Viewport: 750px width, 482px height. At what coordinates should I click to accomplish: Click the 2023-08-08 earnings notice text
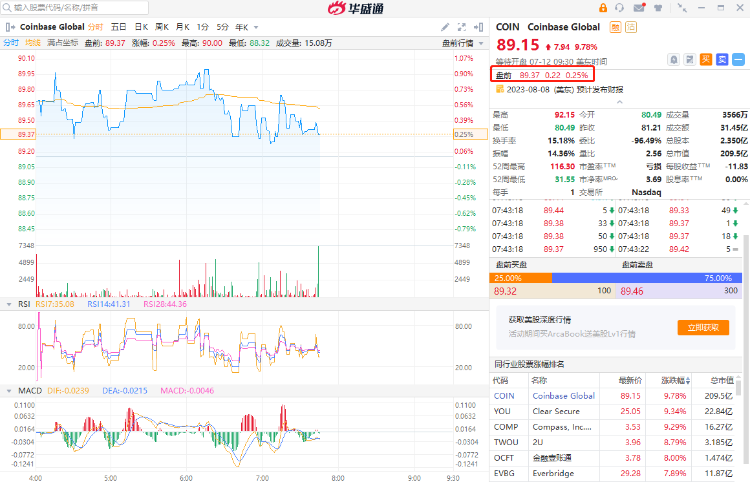point(565,89)
